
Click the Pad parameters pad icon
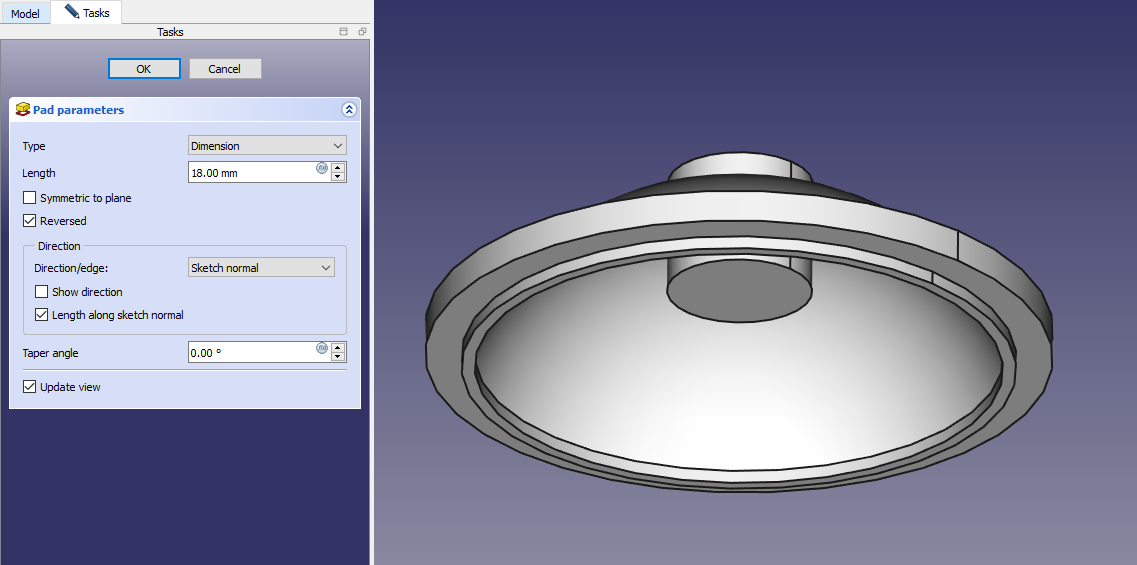(22, 110)
